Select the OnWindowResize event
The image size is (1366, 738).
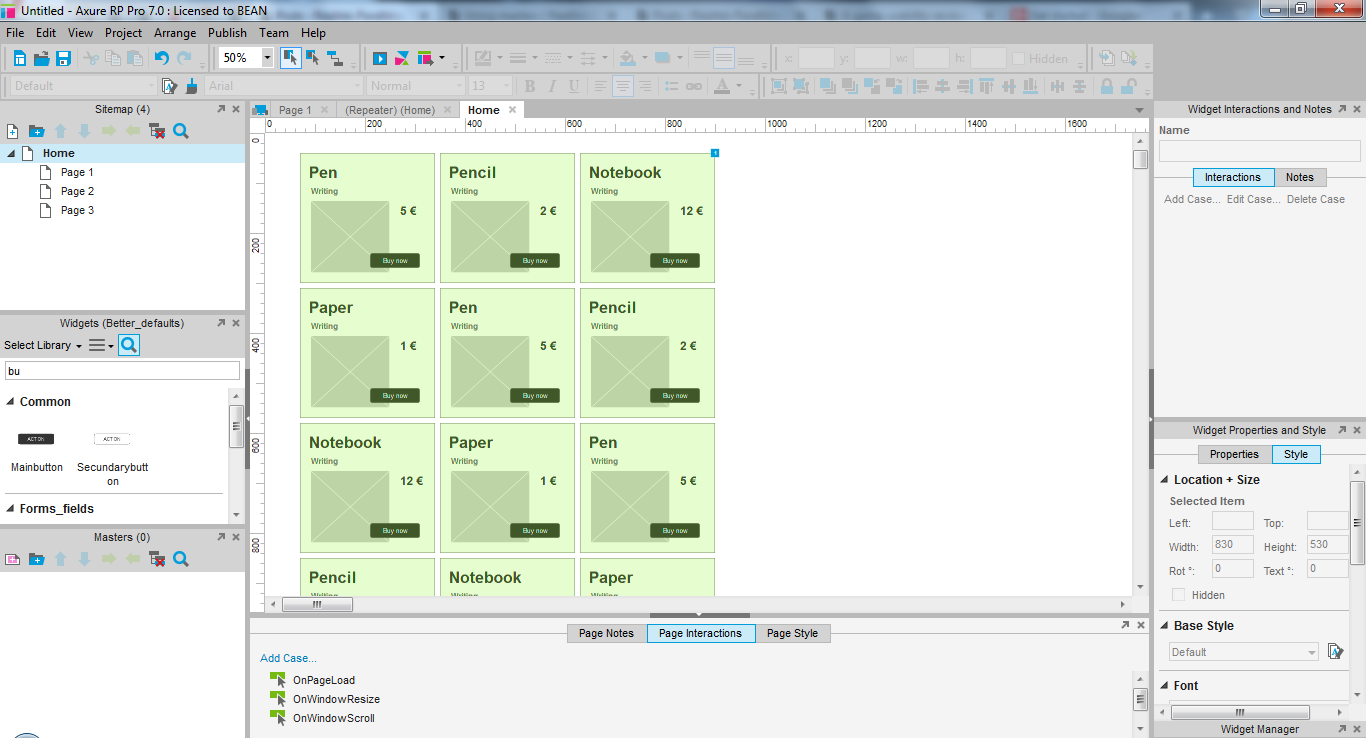[x=336, y=699]
